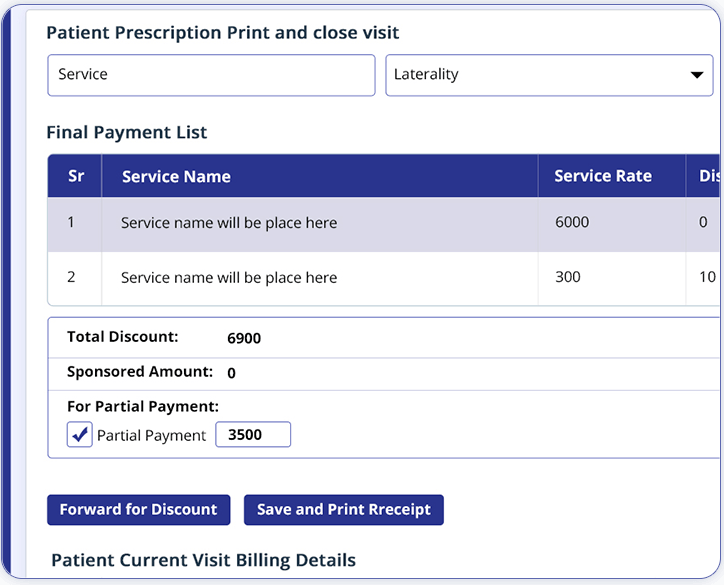Toggle the Partial Payment checkbox

80,435
